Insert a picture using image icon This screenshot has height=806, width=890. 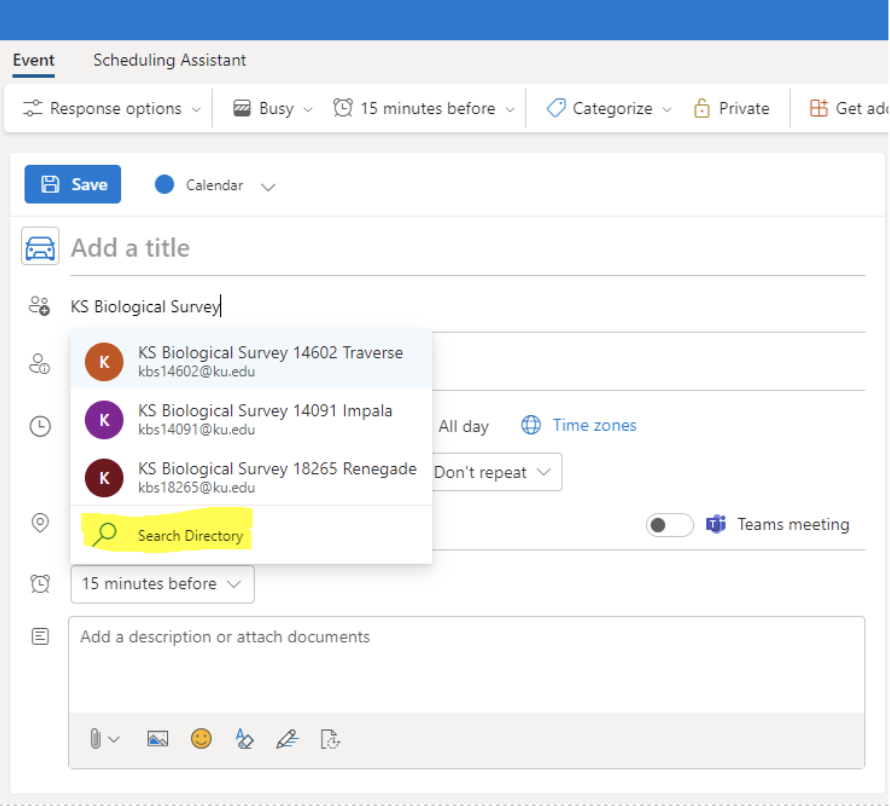[x=157, y=739]
